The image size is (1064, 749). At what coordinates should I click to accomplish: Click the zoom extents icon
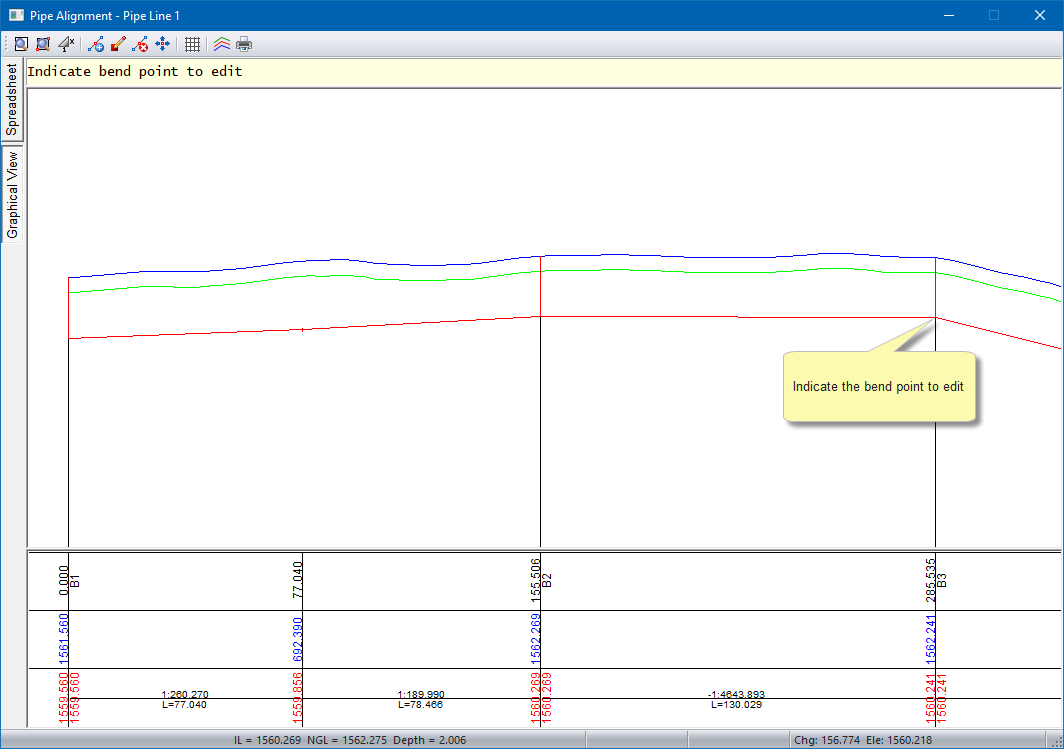(43, 44)
